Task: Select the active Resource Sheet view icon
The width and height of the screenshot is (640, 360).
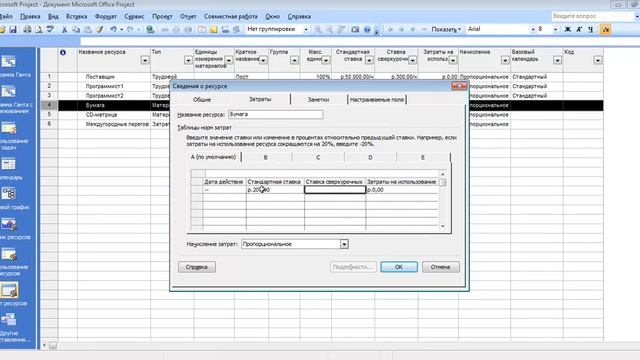Action: 9,290
